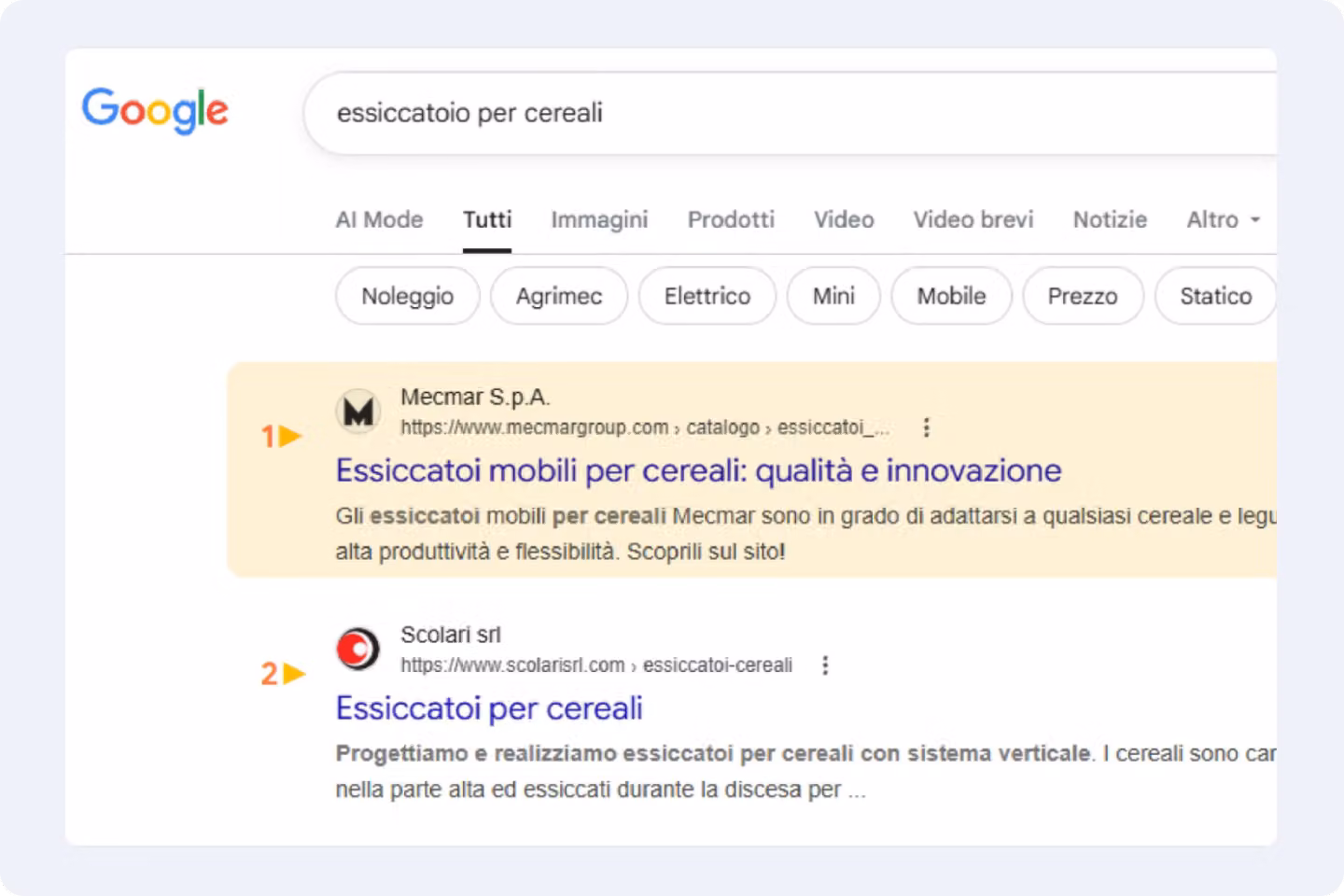This screenshot has height=896, width=1344.
Task: Open Essiccatoi mobili per cereali result link
Action: point(698,470)
